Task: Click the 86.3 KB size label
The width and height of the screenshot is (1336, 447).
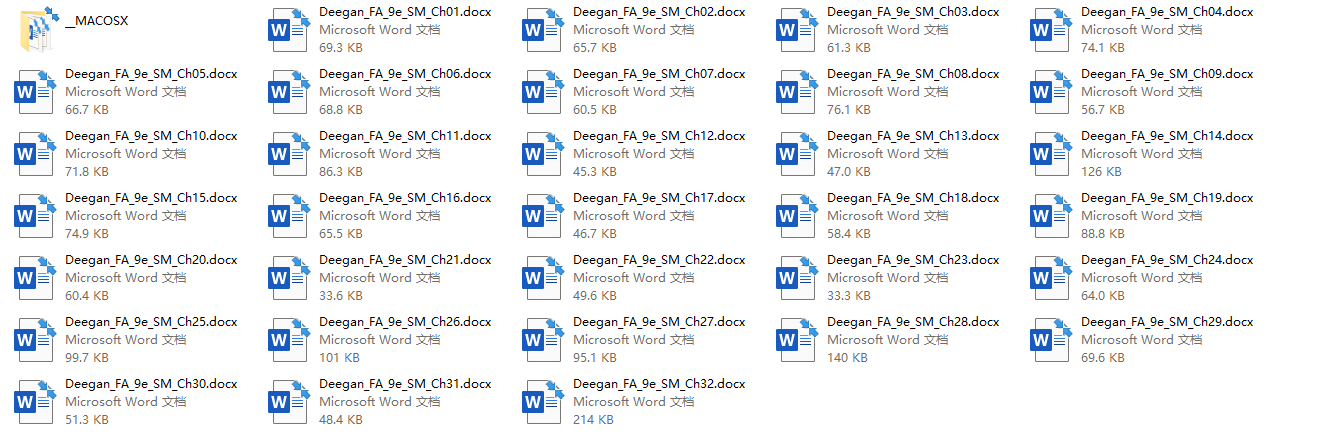Action: [x=341, y=172]
